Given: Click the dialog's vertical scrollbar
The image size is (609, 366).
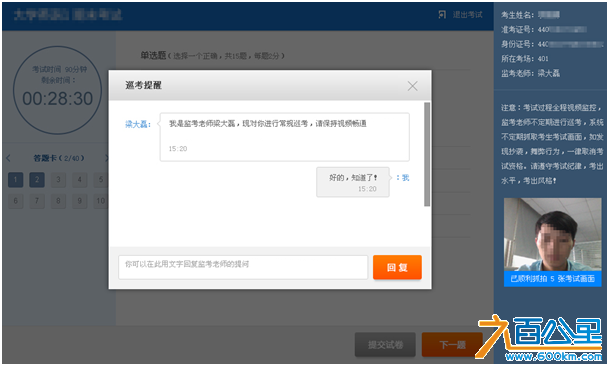Looking at the screenshot, I should tap(427, 154).
